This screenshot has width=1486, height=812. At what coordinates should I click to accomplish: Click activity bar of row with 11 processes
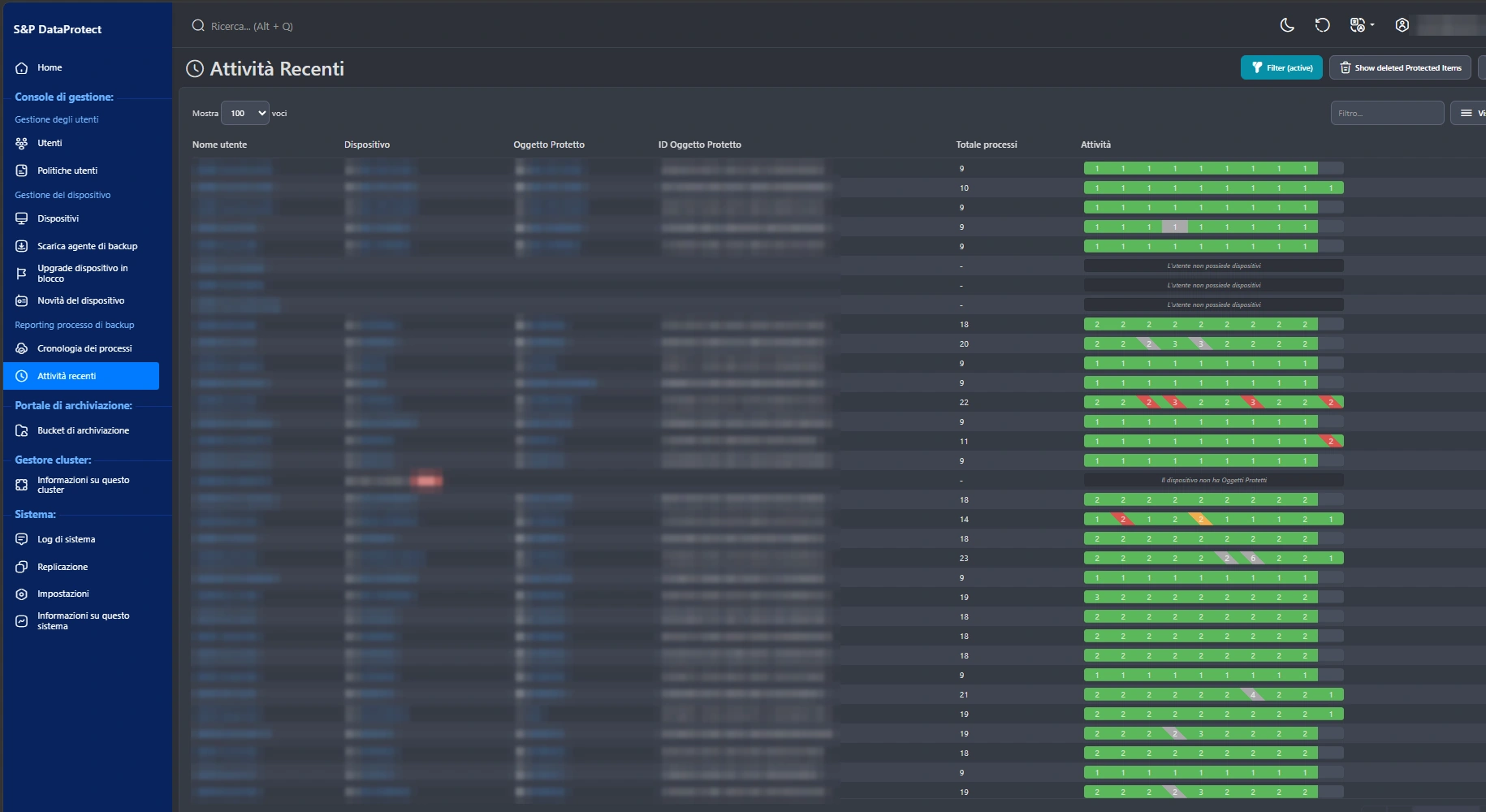(x=1214, y=441)
